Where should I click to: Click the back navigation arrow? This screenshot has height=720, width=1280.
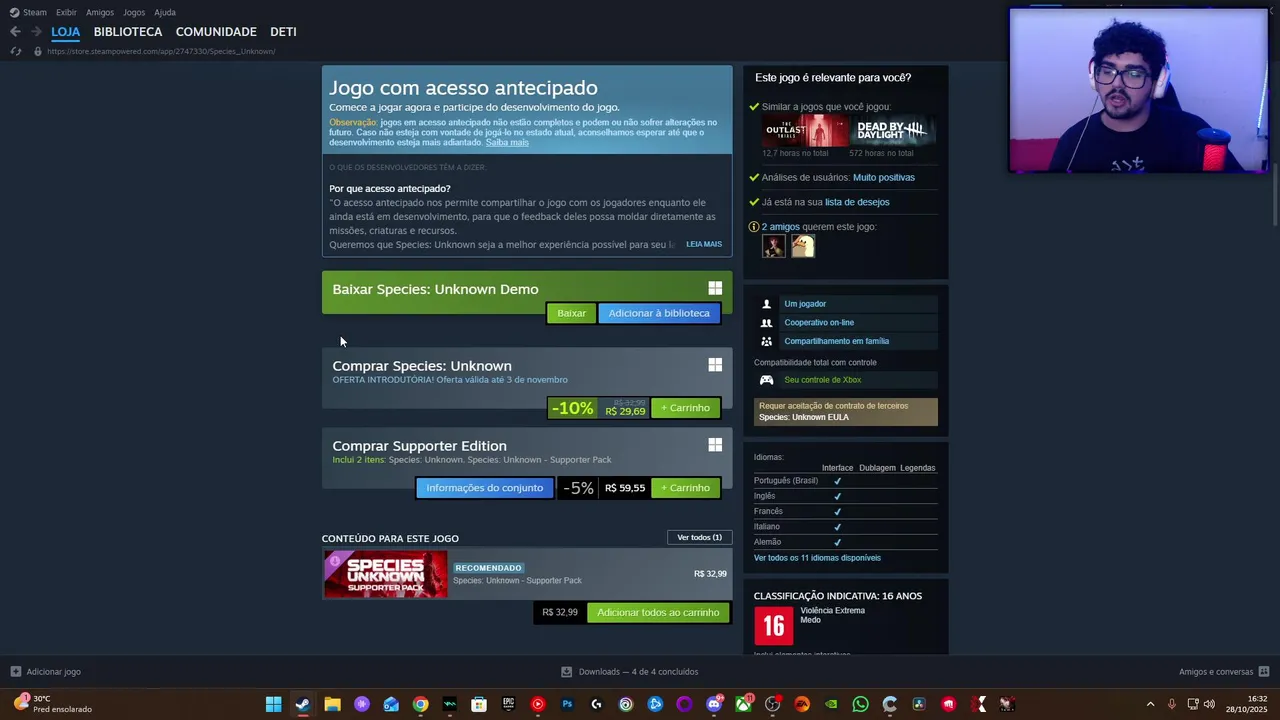coord(15,32)
